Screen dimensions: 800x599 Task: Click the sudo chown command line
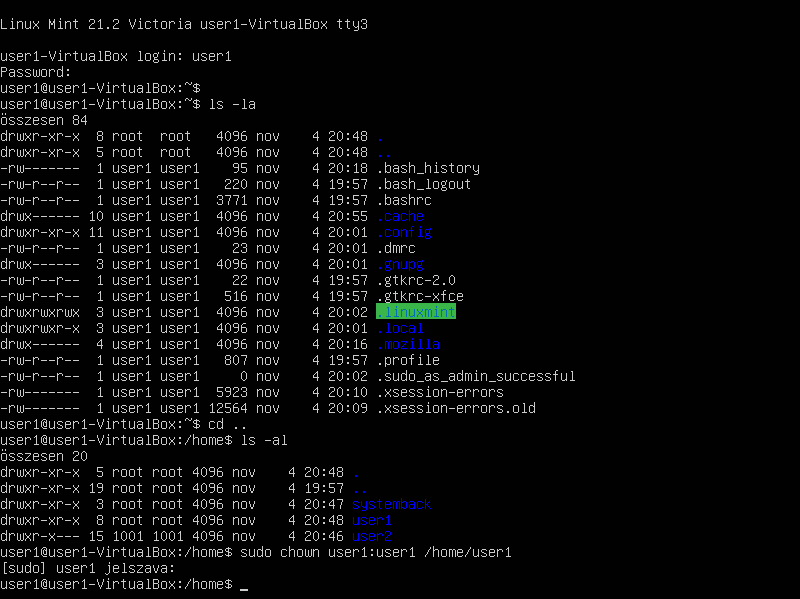point(376,552)
